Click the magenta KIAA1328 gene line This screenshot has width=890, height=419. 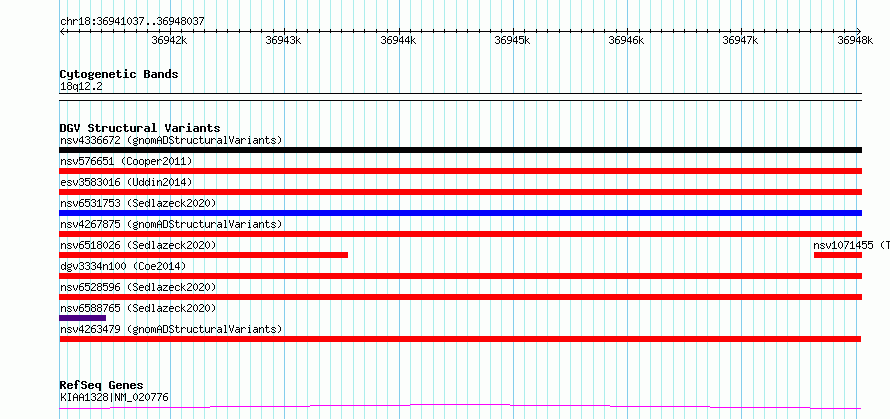pos(460,406)
